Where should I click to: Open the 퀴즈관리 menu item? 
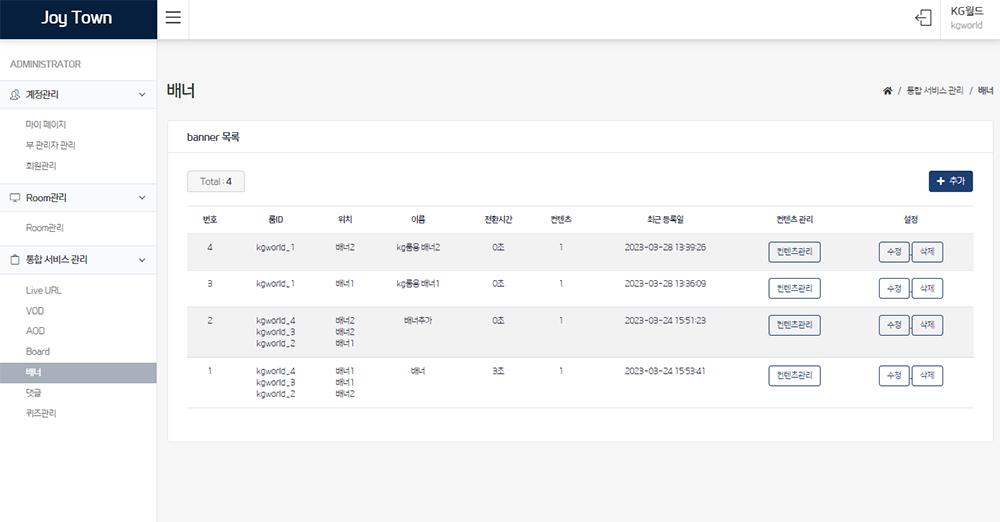click(x=41, y=413)
